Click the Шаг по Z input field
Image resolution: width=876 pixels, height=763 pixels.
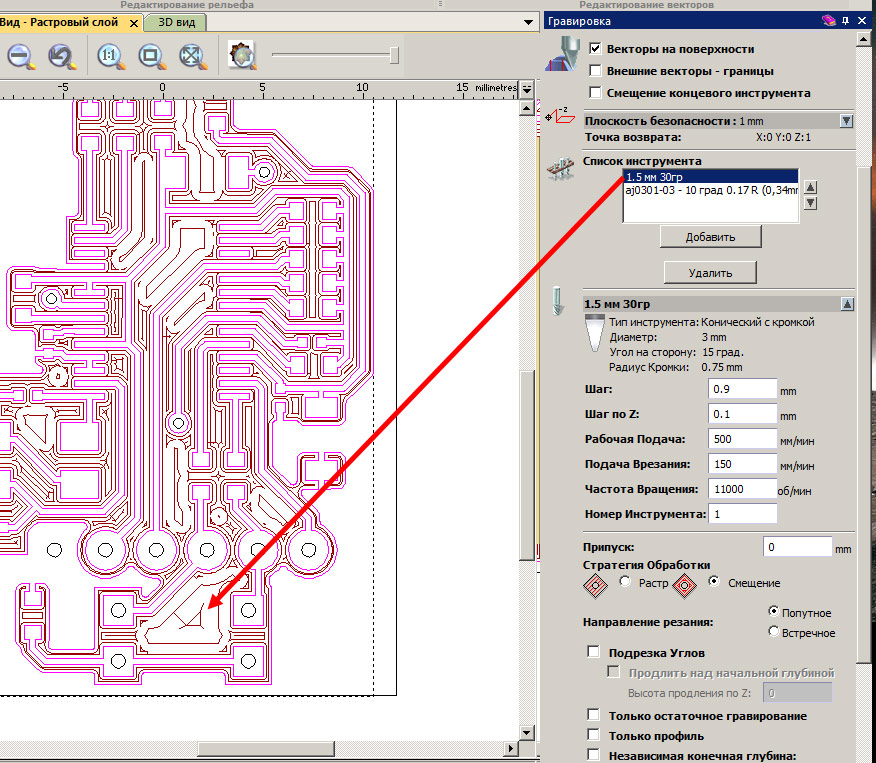point(742,414)
